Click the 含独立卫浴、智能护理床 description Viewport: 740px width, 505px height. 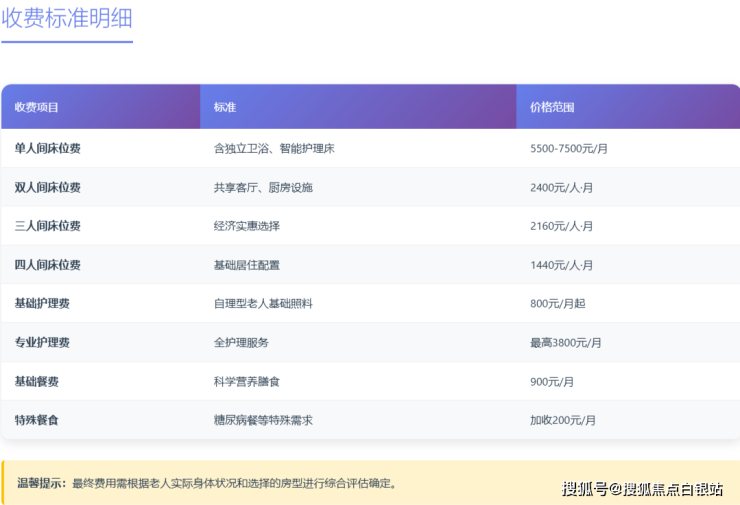pos(273,148)
